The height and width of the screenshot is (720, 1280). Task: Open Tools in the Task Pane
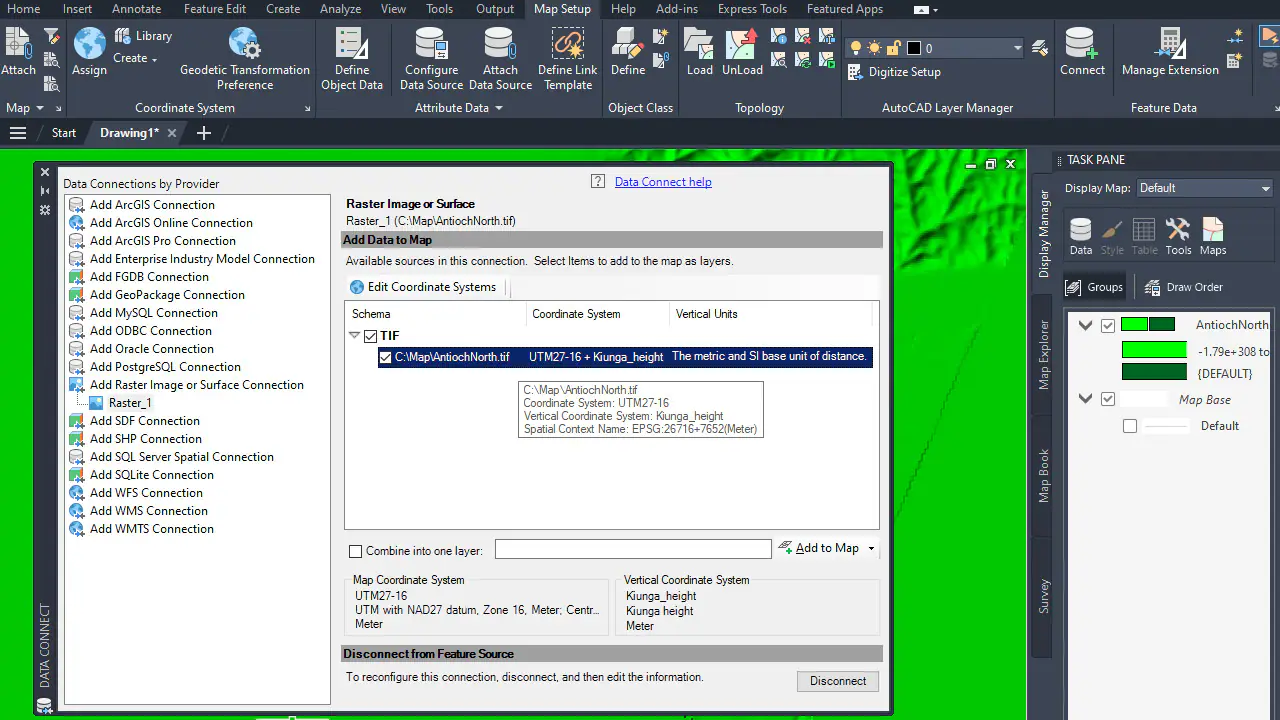click(x=1178, y=237)
